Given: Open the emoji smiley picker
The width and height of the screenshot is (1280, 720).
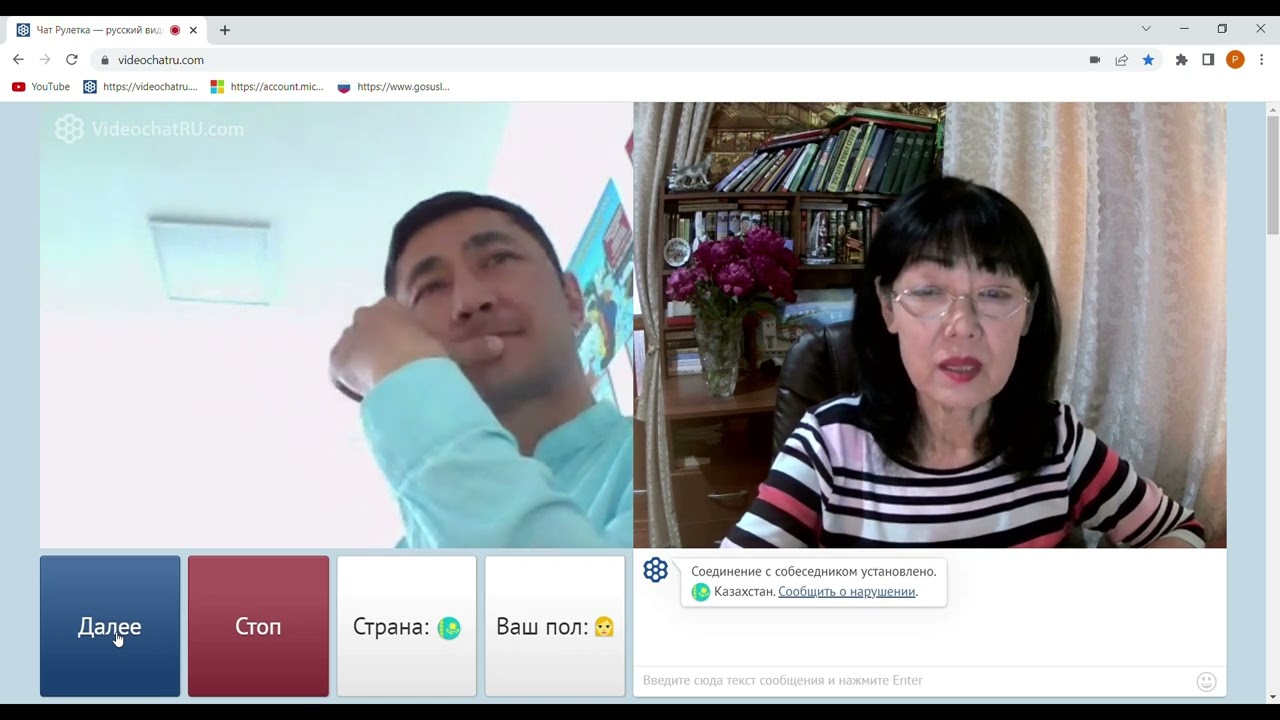Looking at the screenshot, I should click(x=1207, y=682).
